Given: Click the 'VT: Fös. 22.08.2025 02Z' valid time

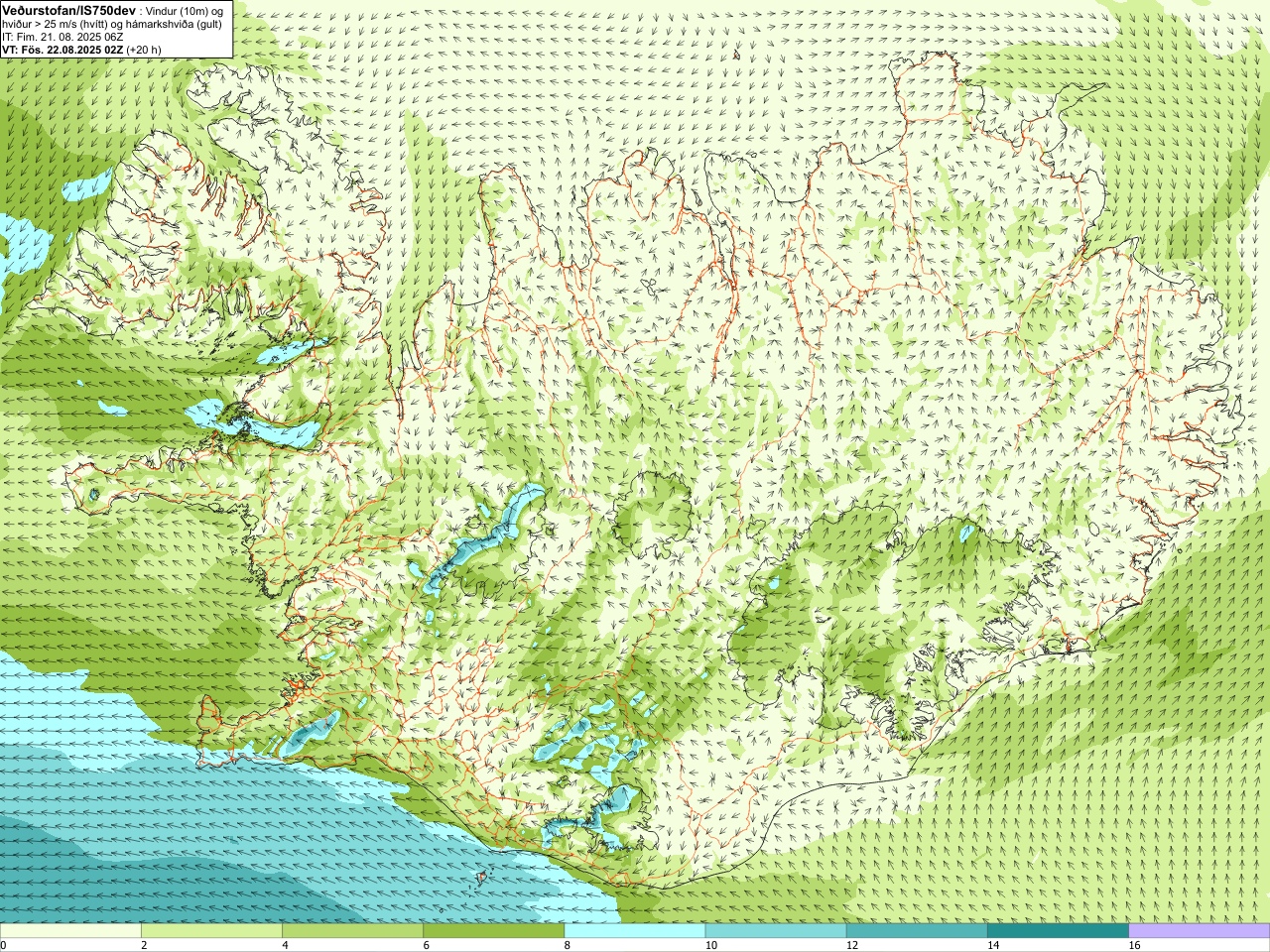Looking at the screenshot, I should (63, 50).
